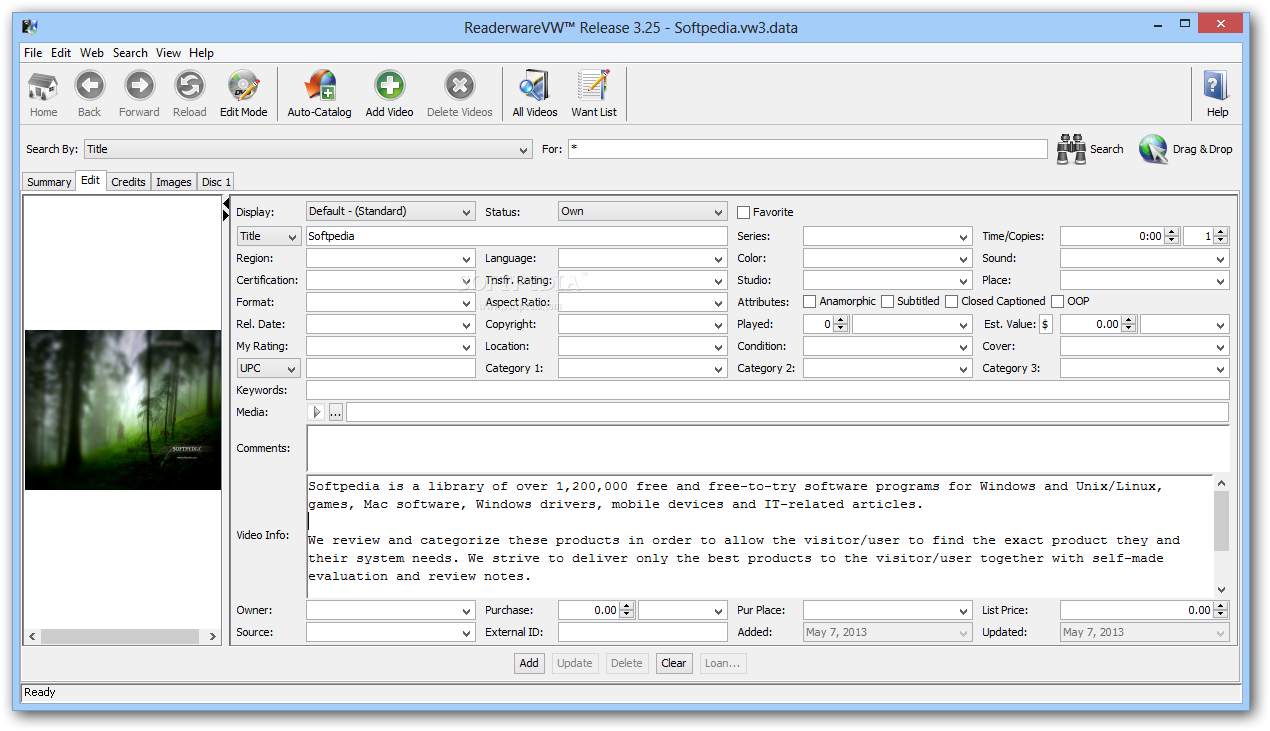Viewport: 1270px width, 731px height.
Task: Click the Update button
Action: point(574,663)
